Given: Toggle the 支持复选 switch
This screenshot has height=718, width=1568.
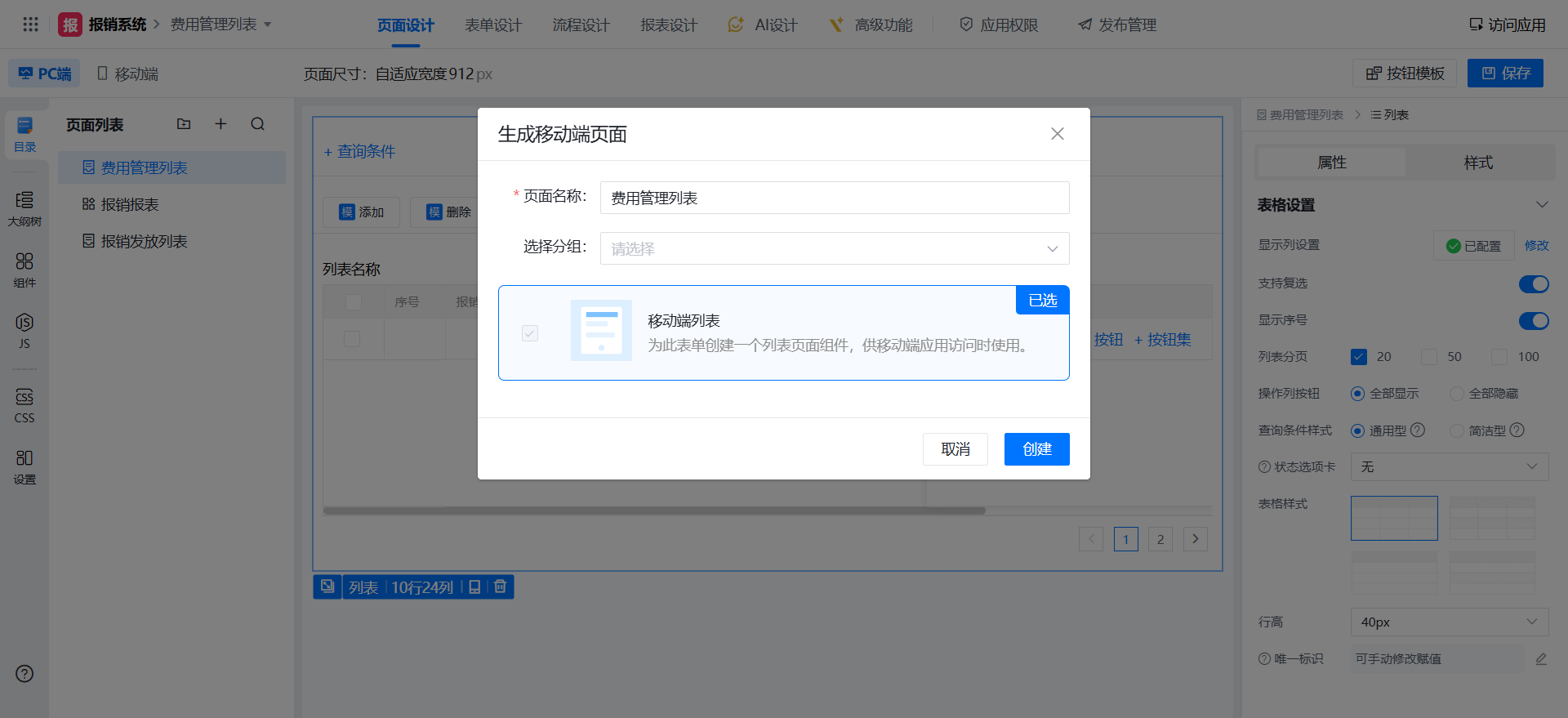Looking at the screenshot, I should pos(1533,283).
